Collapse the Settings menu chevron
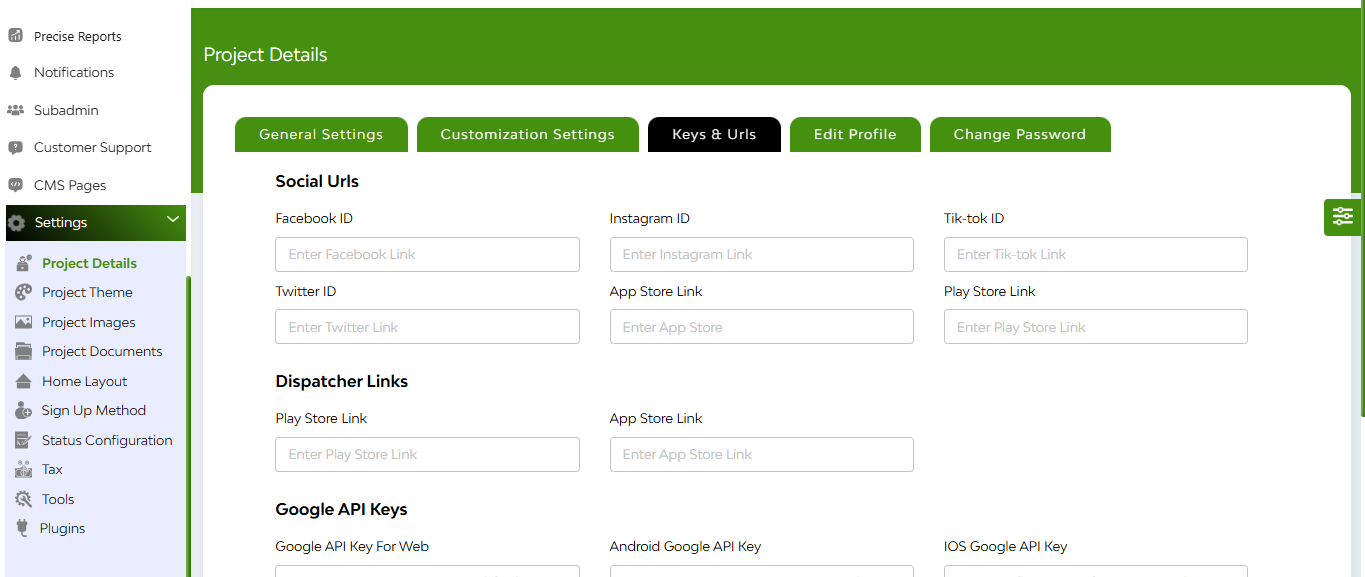The height and width of the screenshot is (577, 1365). point(173,220)
